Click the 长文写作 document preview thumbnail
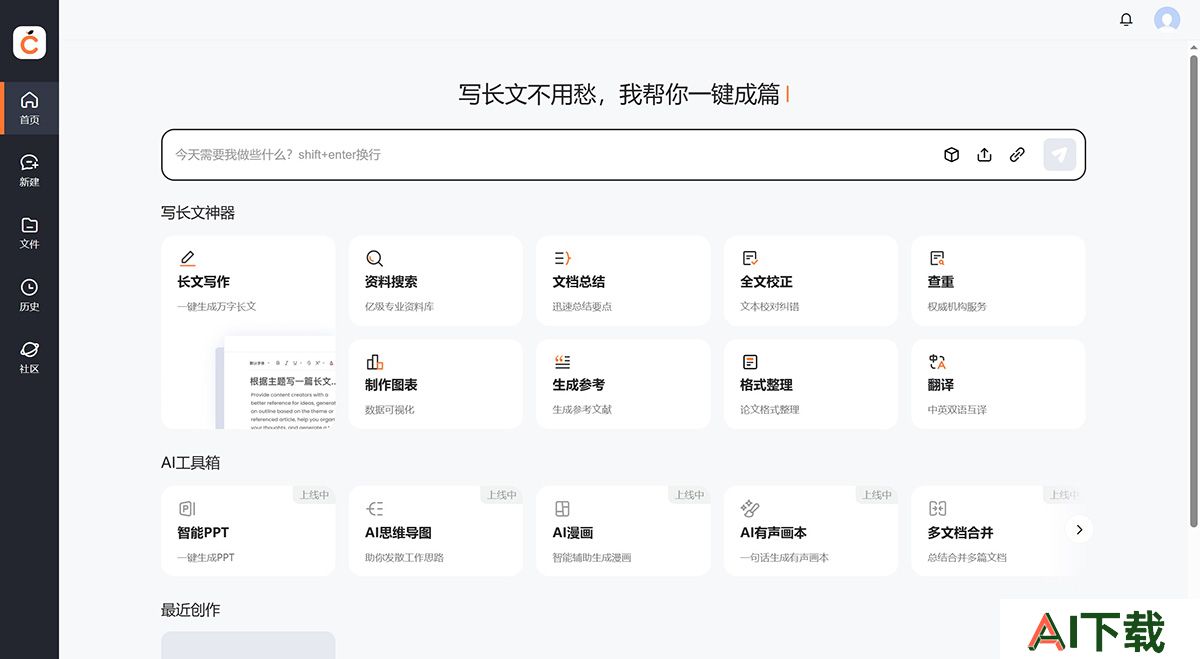The width and height of the screenshot is (1200, 659). point(275,382)
